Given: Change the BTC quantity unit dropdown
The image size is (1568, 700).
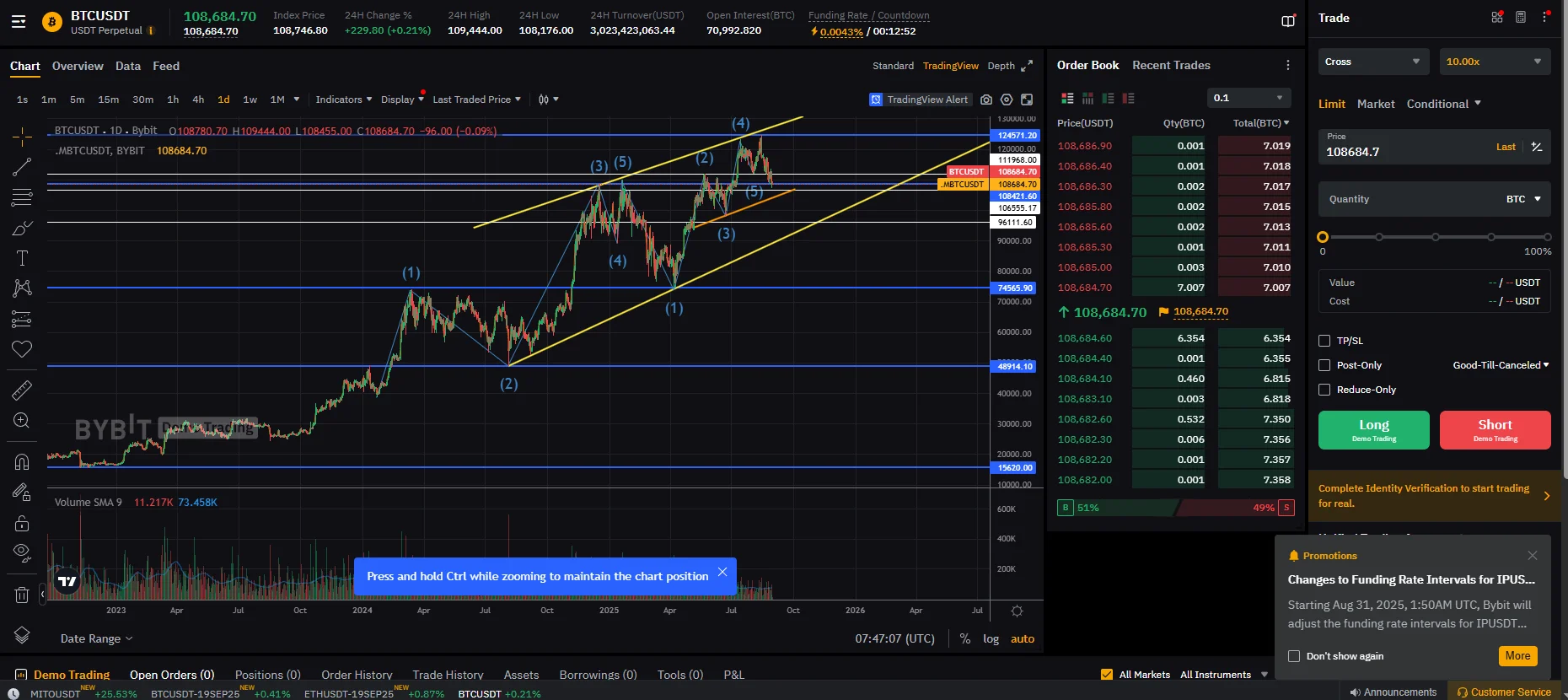Looking at the screenshot, I should pyautogui.click(x=1523, y=199).
